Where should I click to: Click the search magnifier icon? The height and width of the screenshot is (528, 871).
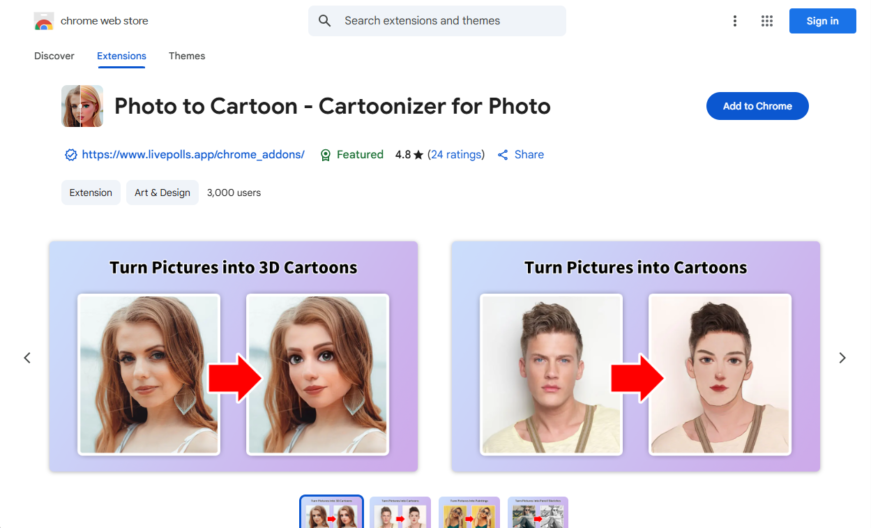(x=324, y=21)
